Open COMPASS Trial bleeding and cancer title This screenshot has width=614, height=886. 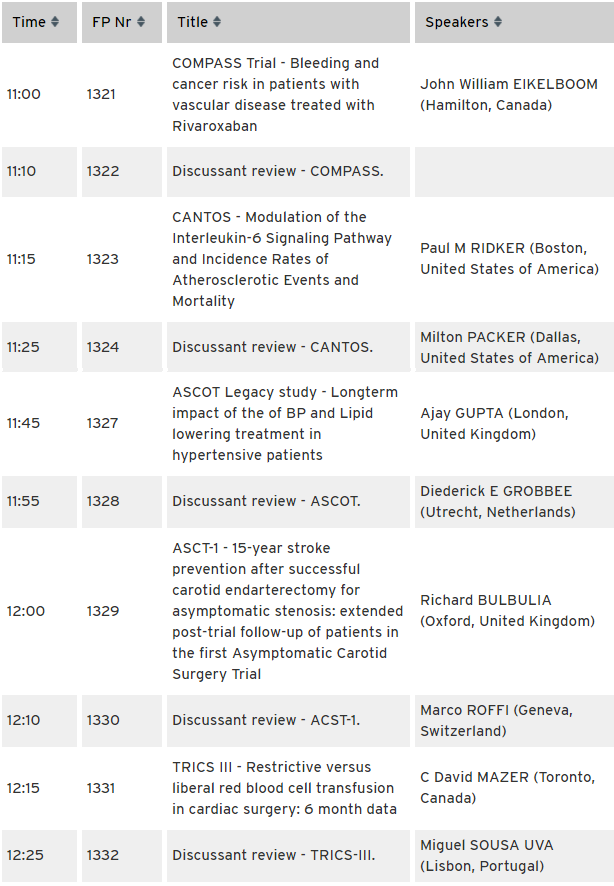[276, 94]
